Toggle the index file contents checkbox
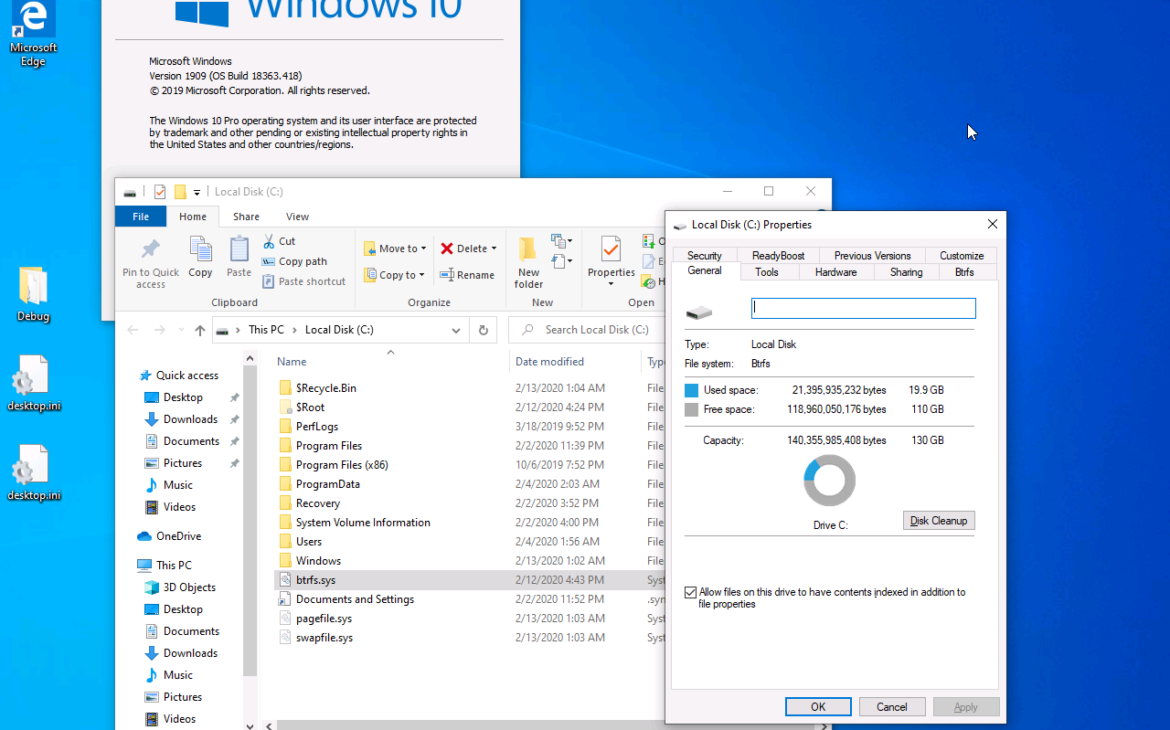This screenshot has width=1170, height=730. (x=690, y=592)
